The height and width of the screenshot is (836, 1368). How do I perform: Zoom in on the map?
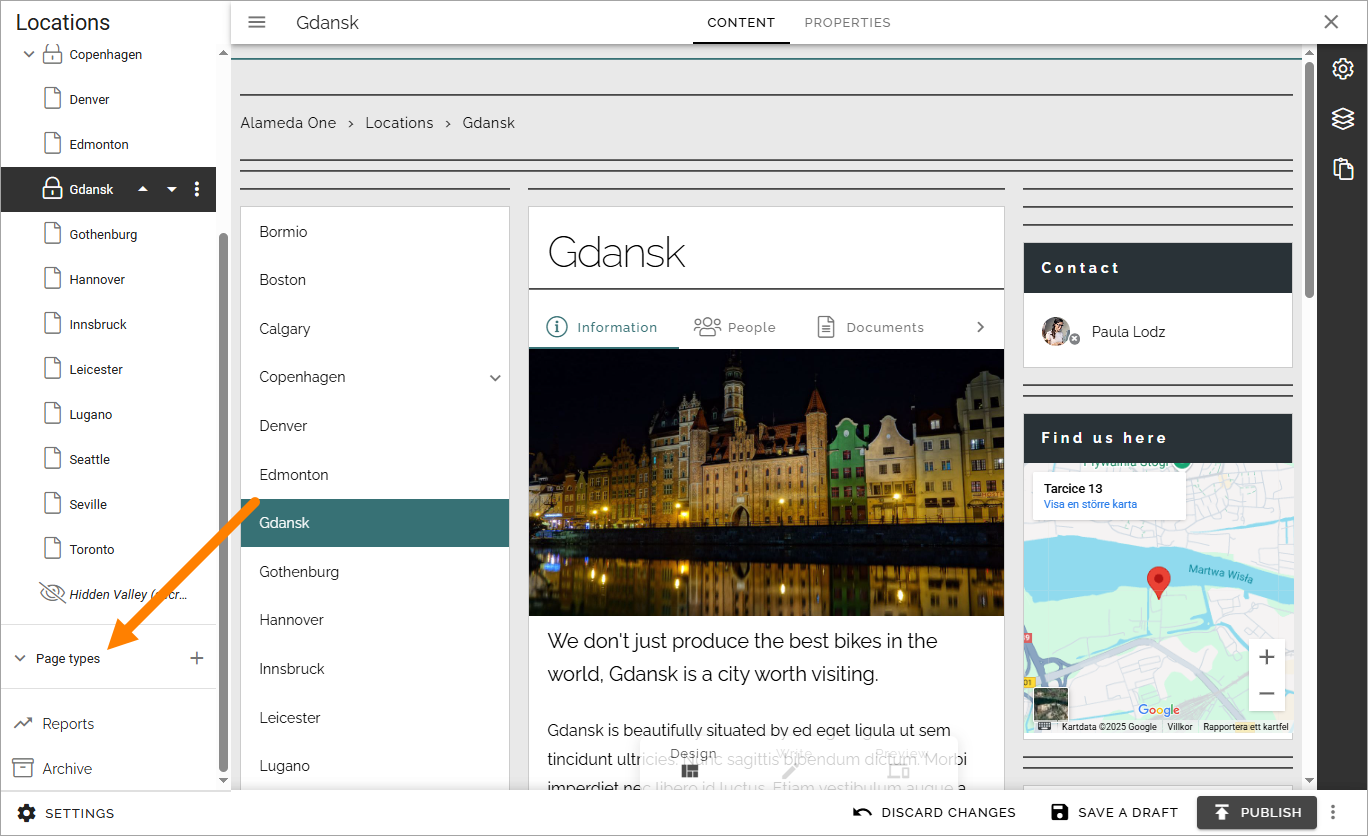[1266, 657]
